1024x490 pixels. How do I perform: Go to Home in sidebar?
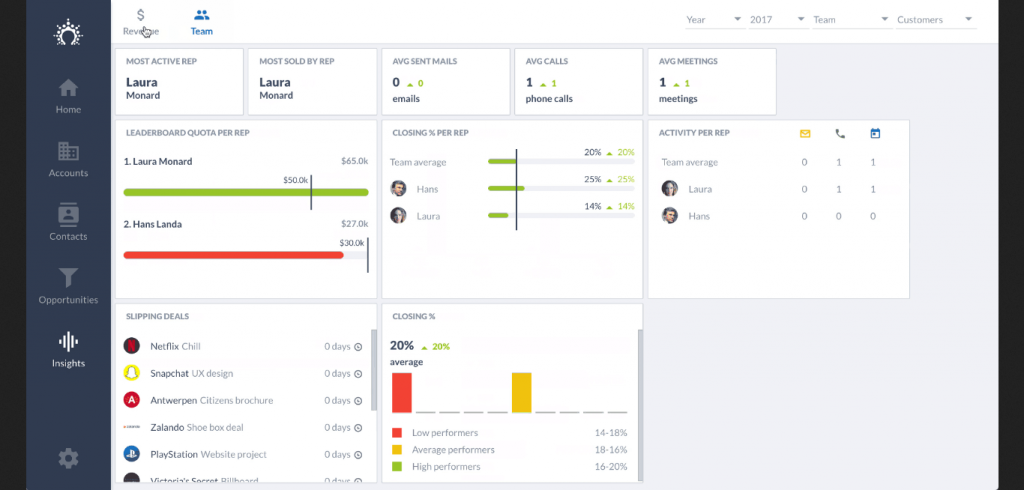point(68,97)
